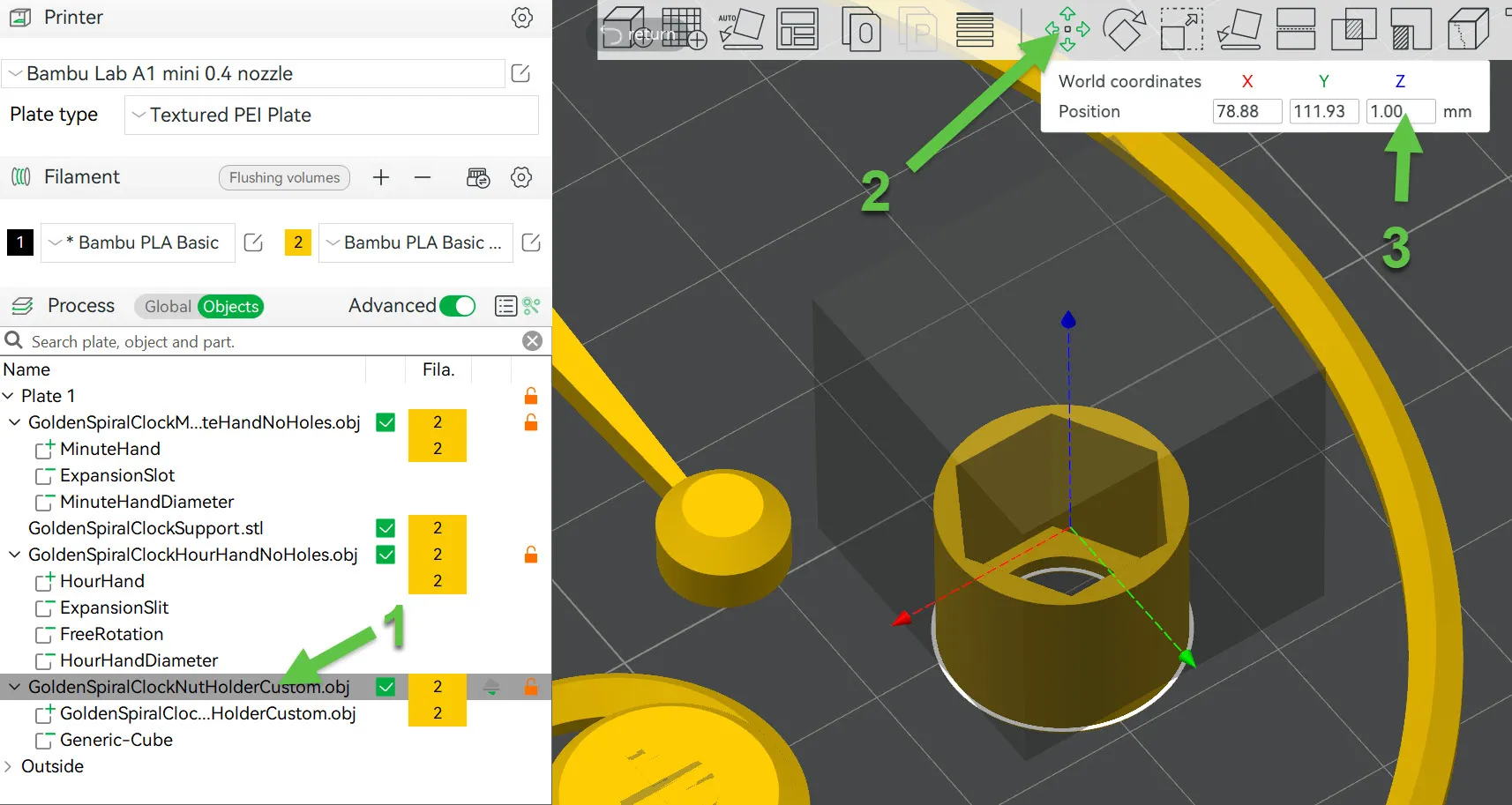This screenshot has width=1512, height=805.
Task: Select the Generic-Cube part
Action: point(116,740)
